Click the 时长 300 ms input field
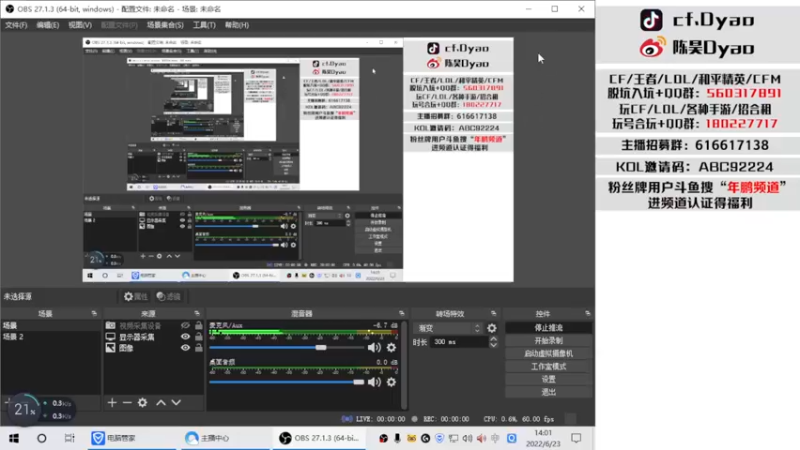The width and height of the screenshot is (800, 450). 459,342
